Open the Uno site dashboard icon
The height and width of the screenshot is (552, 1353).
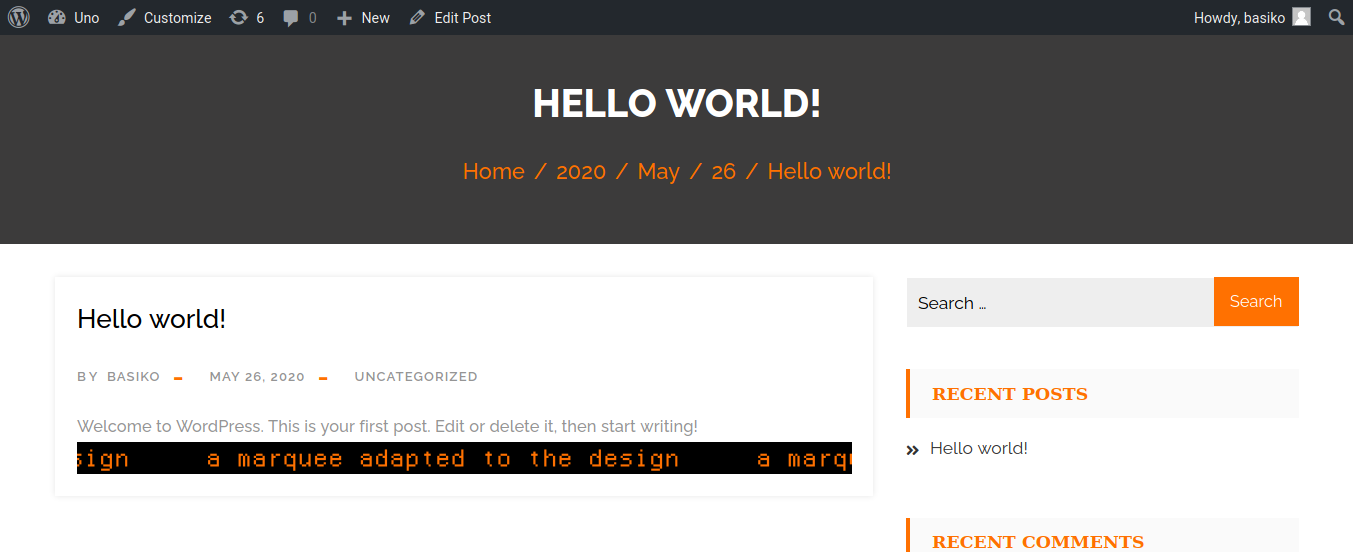[56, 17]
